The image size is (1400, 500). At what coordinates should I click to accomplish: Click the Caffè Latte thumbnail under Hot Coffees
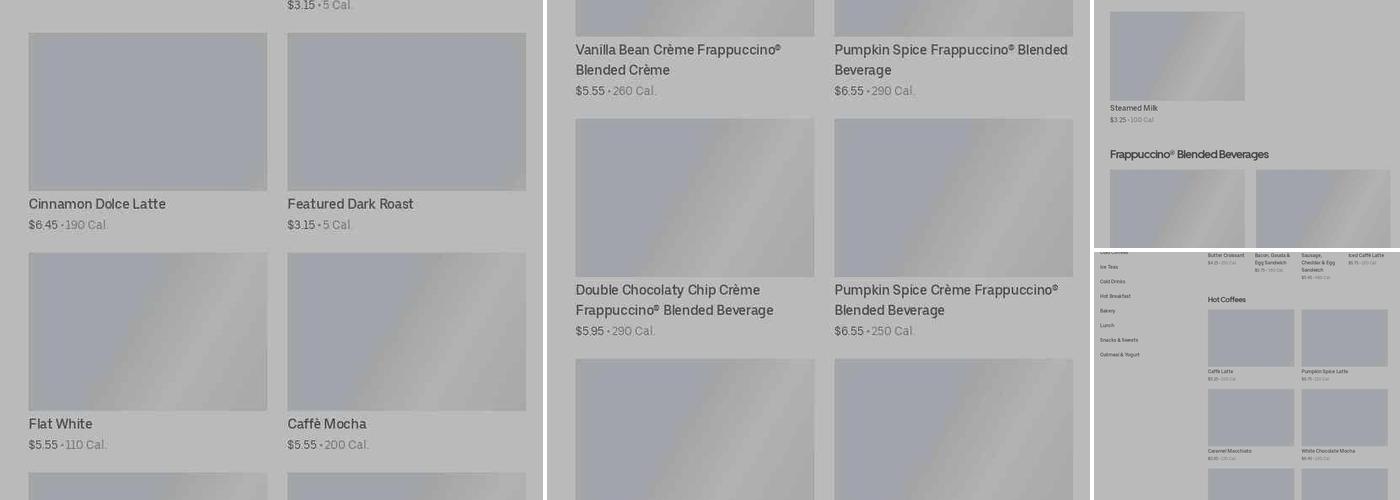point(1250,338)
